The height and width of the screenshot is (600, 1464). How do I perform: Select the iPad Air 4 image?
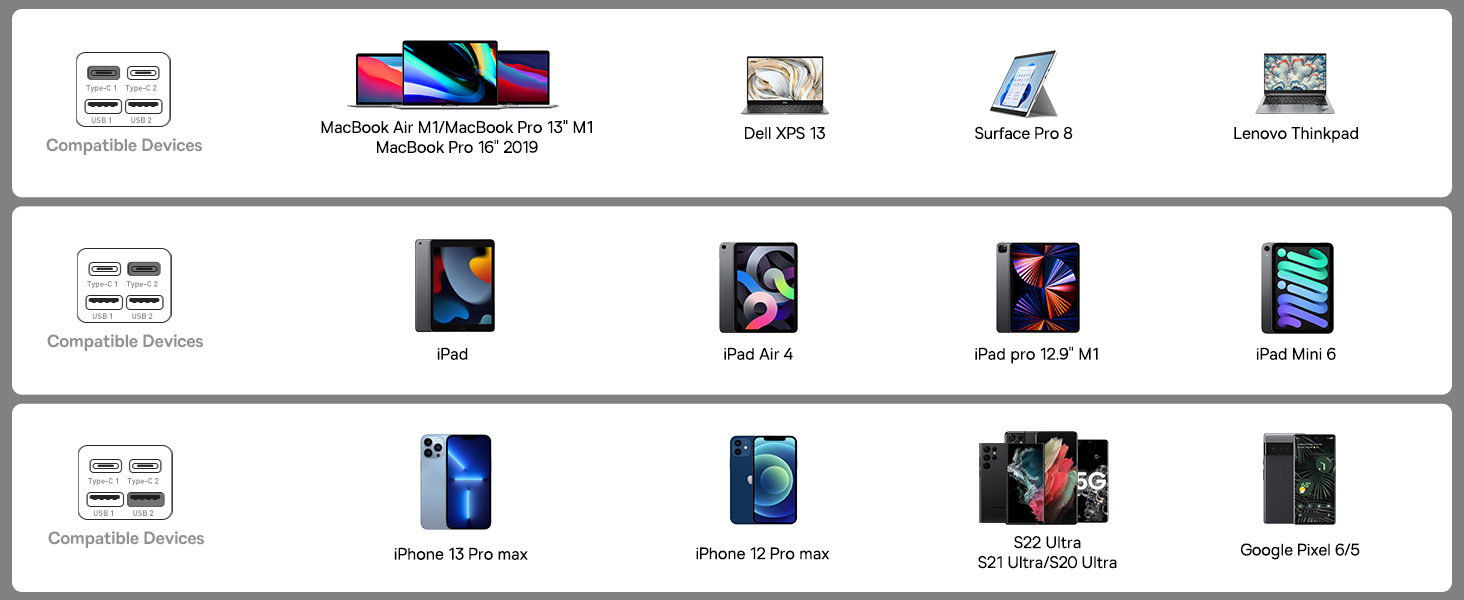758,288
